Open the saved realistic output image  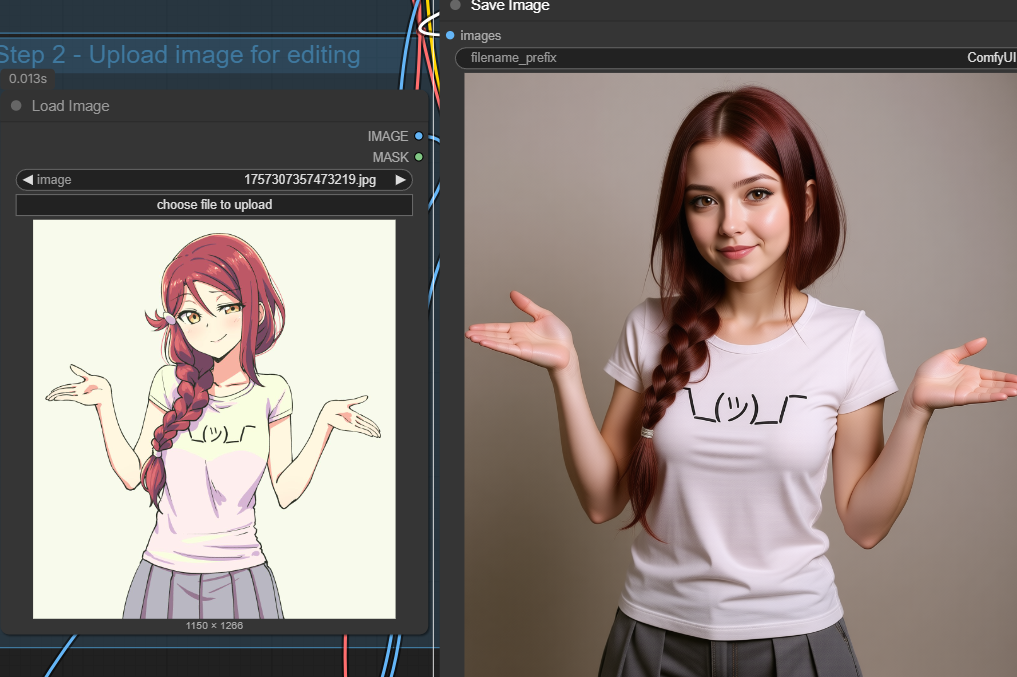pos(741,375)
